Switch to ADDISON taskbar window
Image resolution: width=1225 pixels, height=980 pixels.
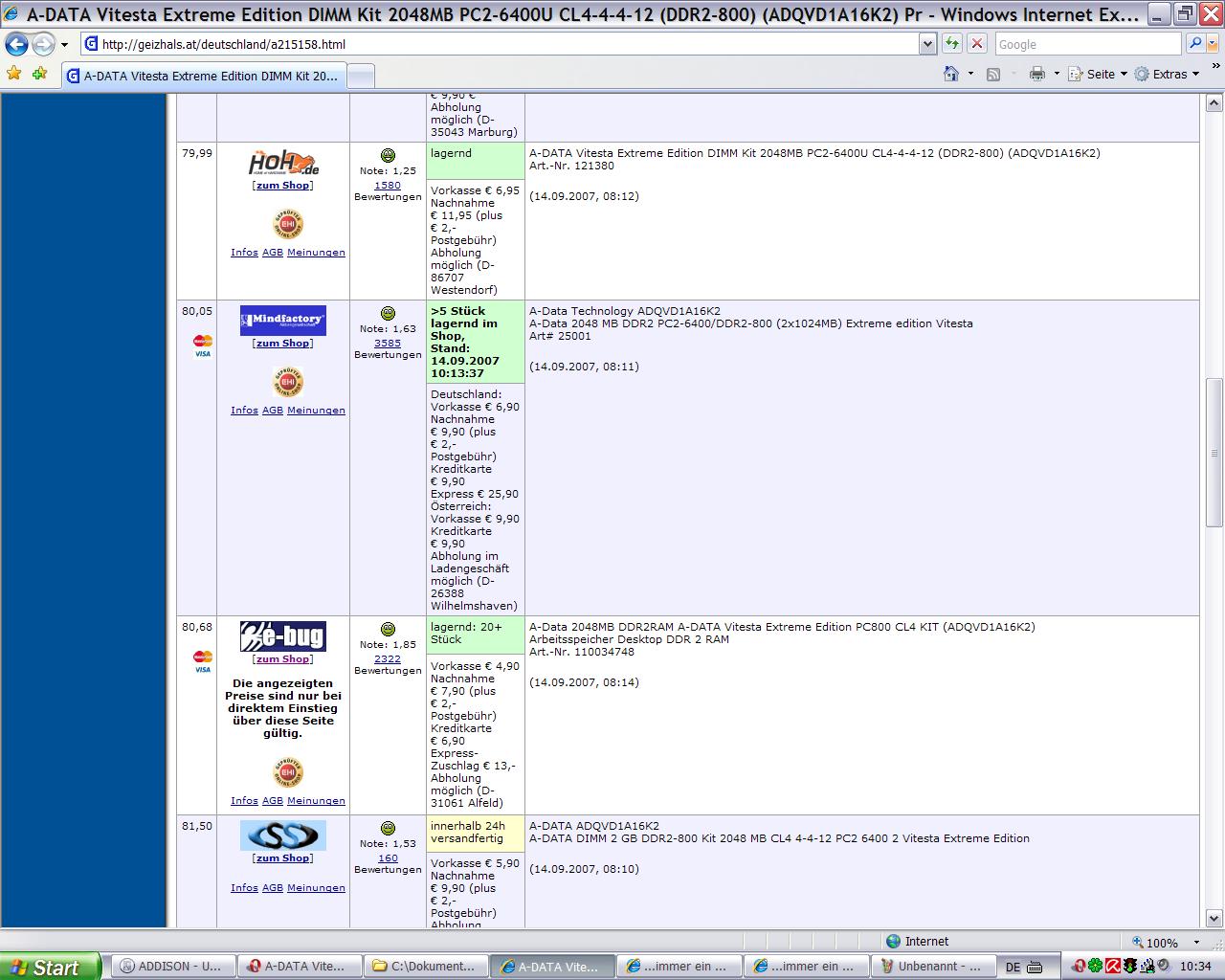click(174, 967)
